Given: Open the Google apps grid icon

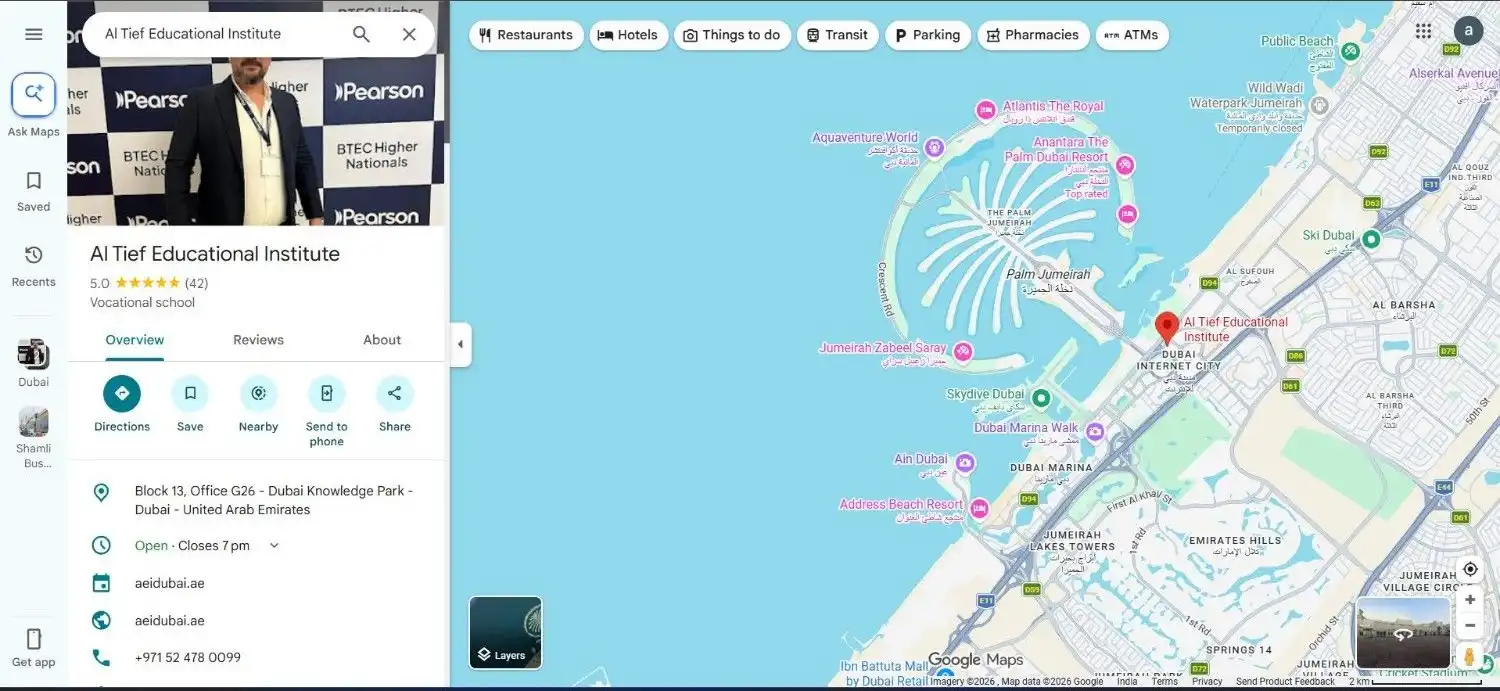Looking at the screenshot, I should click(x=1424, y=31).
